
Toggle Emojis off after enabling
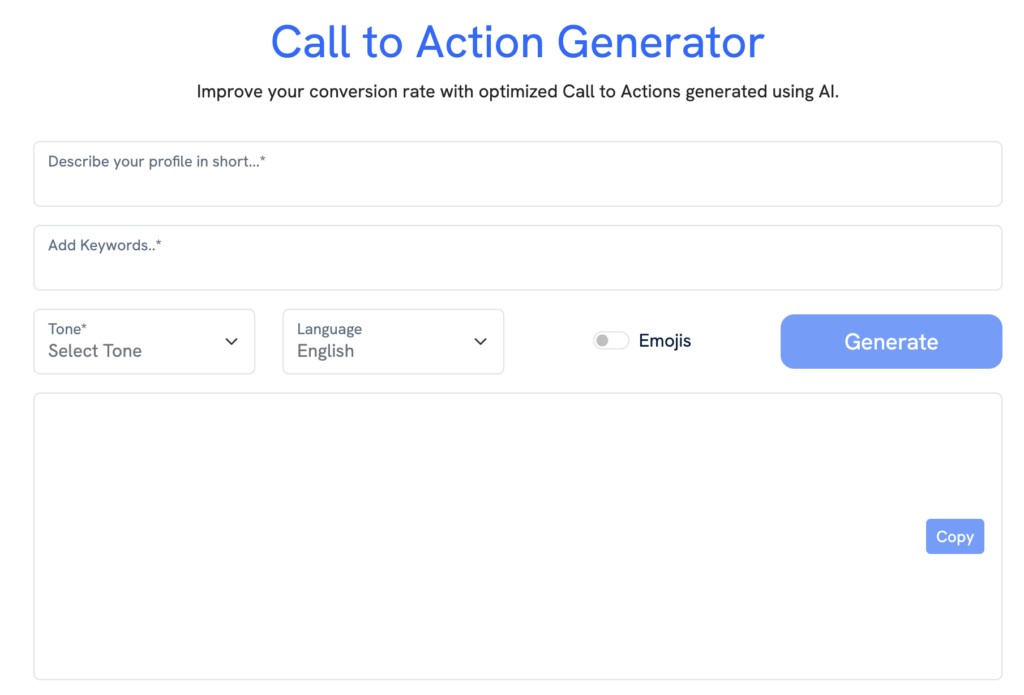point(610,340)
